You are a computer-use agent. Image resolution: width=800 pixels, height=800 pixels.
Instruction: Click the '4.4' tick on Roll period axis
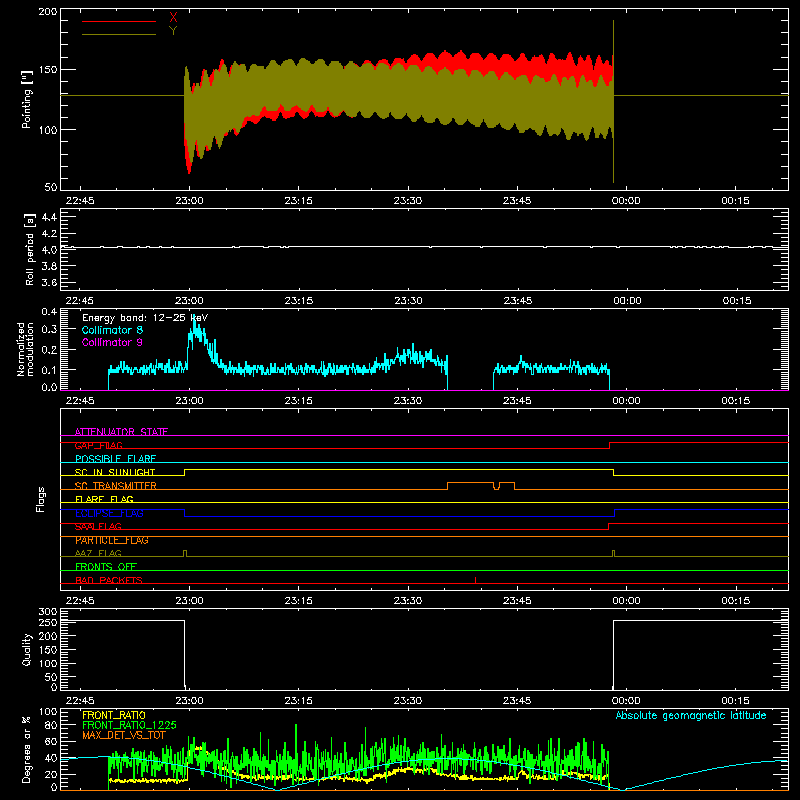(49, 218)
